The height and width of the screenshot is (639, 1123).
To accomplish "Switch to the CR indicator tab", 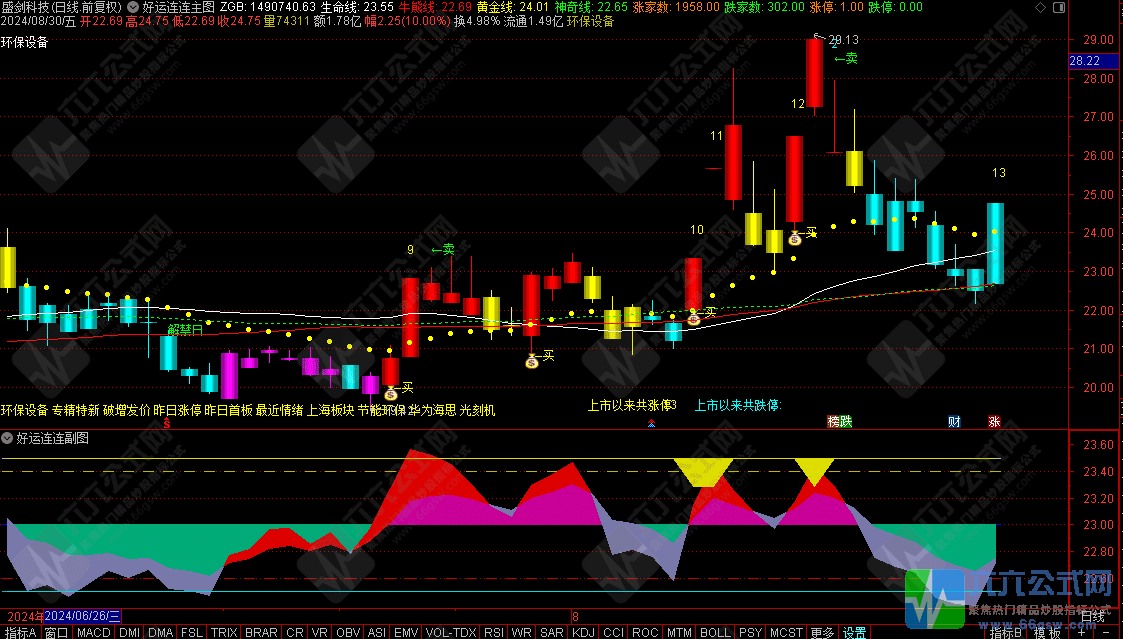I will 294,633.
